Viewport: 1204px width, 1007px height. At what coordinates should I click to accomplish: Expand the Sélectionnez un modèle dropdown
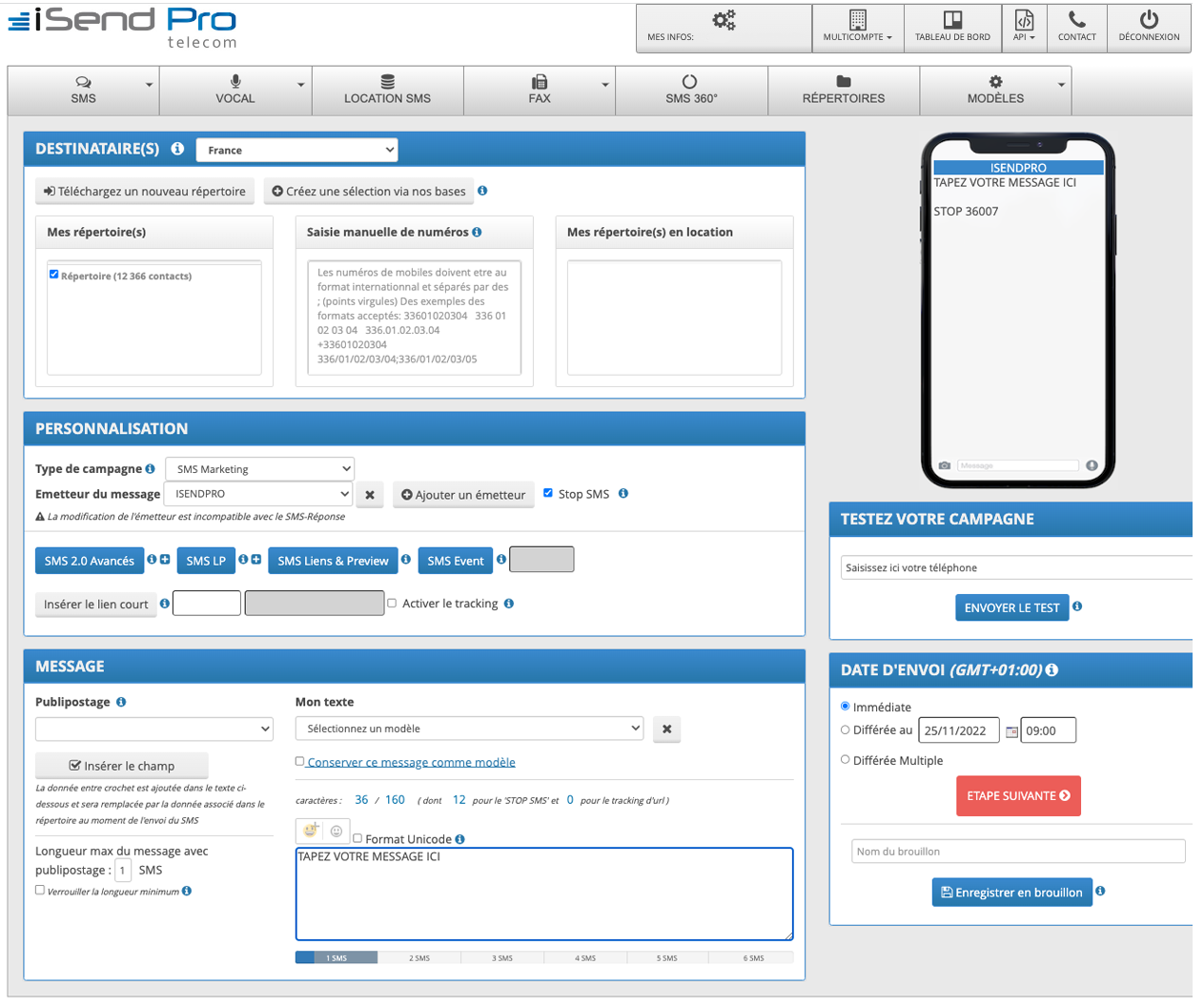click(469, 727)
